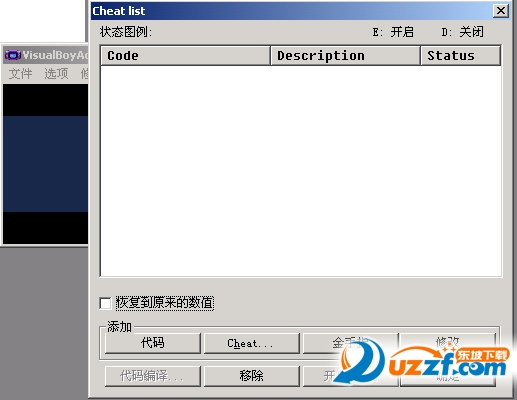Click the Code column header

coord(185,56)
